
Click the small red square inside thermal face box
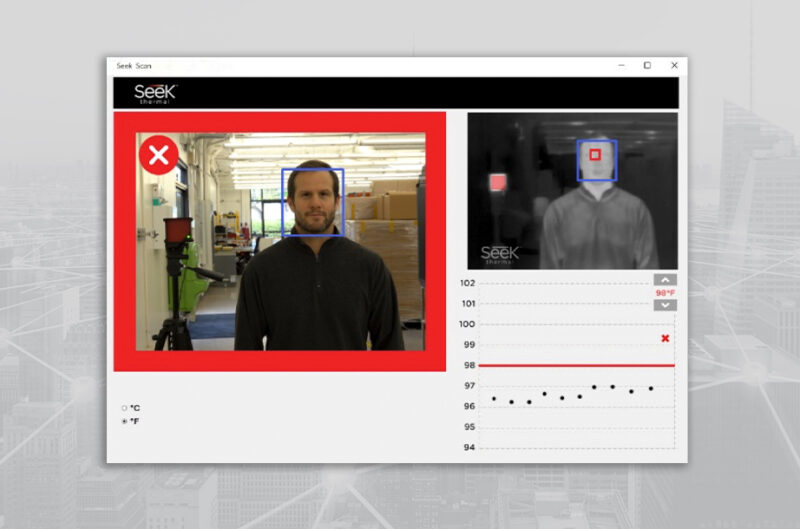595,155
